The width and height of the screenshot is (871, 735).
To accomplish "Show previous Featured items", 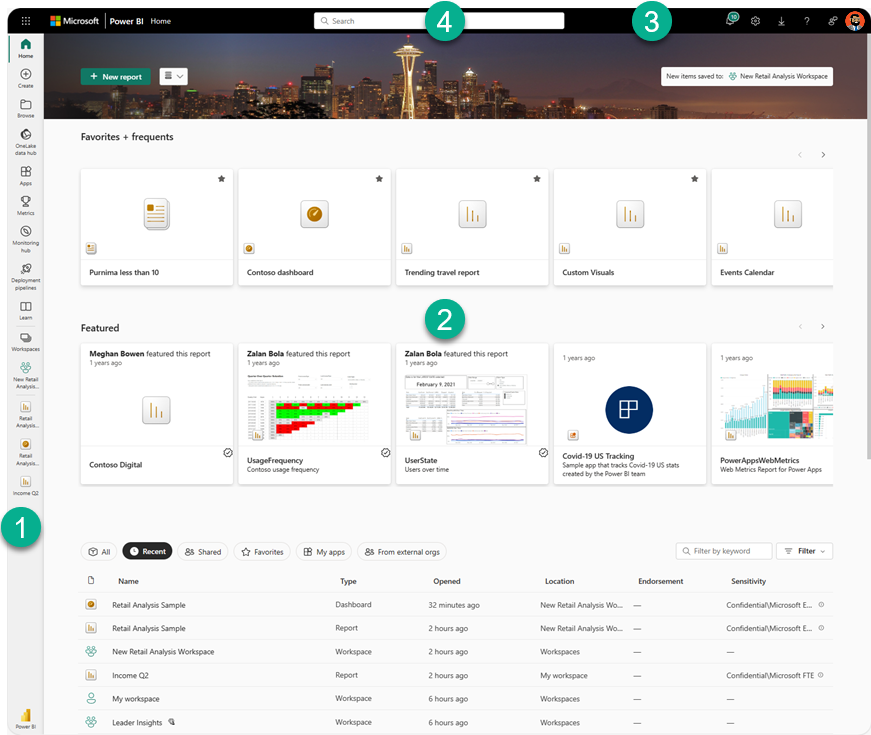I will (x=800, y=327).
